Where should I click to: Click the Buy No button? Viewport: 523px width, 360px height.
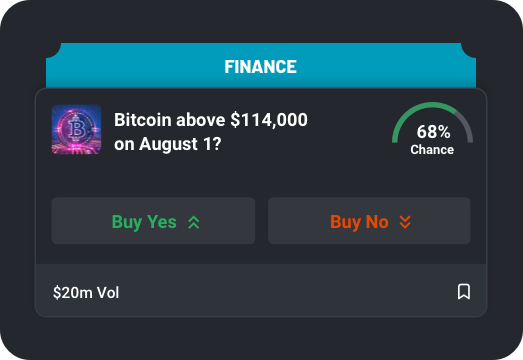click(369, 221)
